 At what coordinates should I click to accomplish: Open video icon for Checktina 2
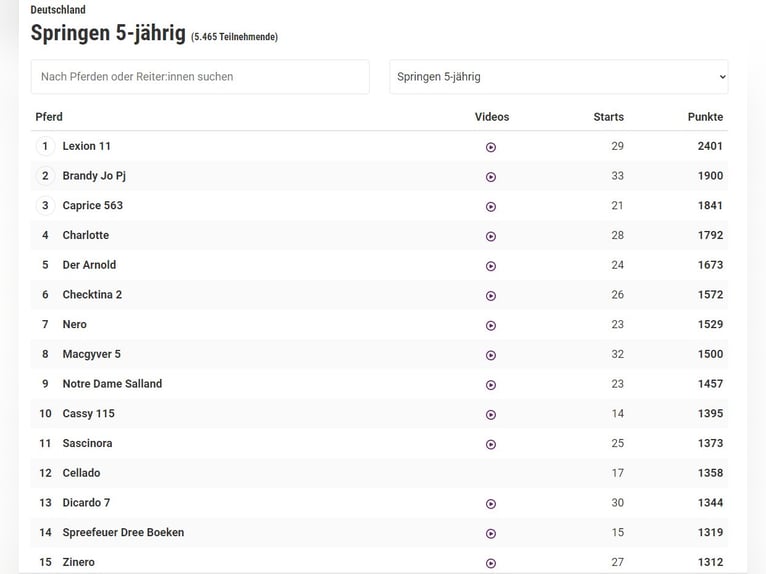[490, 296]
